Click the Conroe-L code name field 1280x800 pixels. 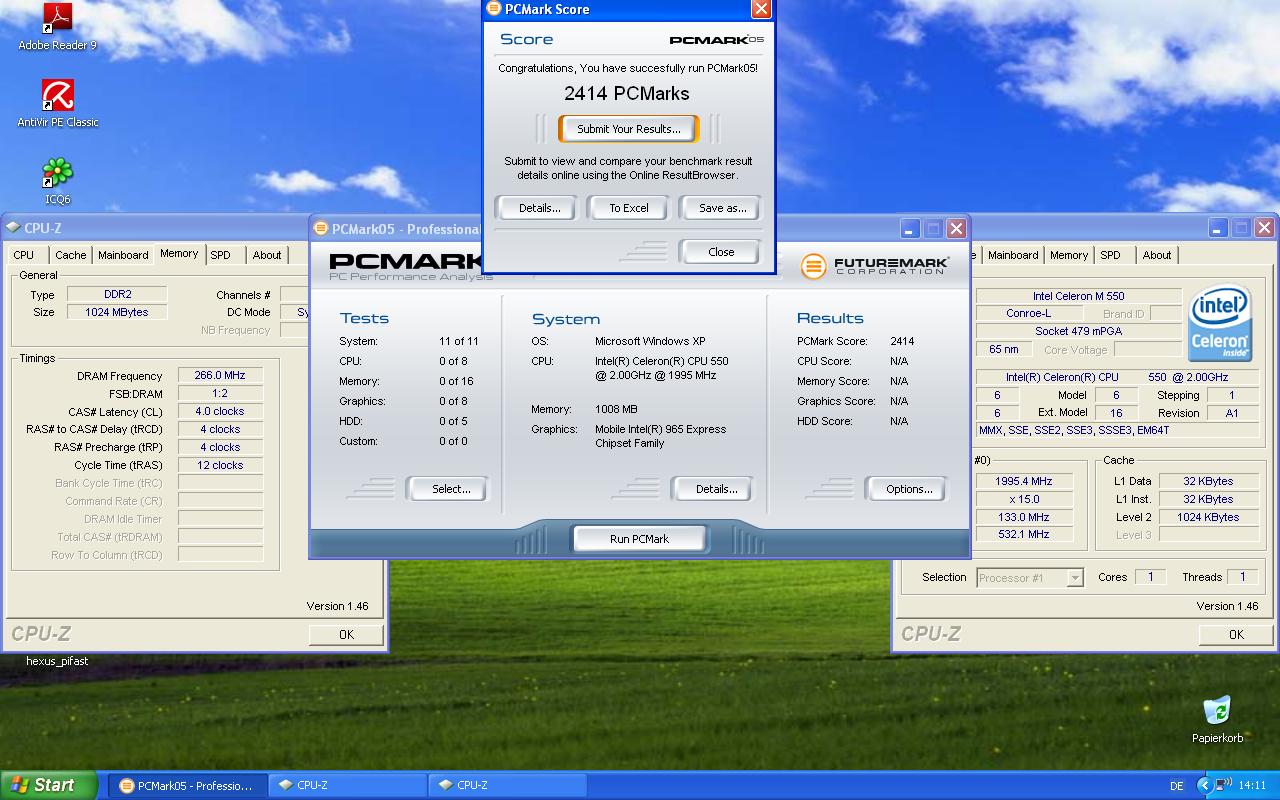click(x=1028, y=313)
